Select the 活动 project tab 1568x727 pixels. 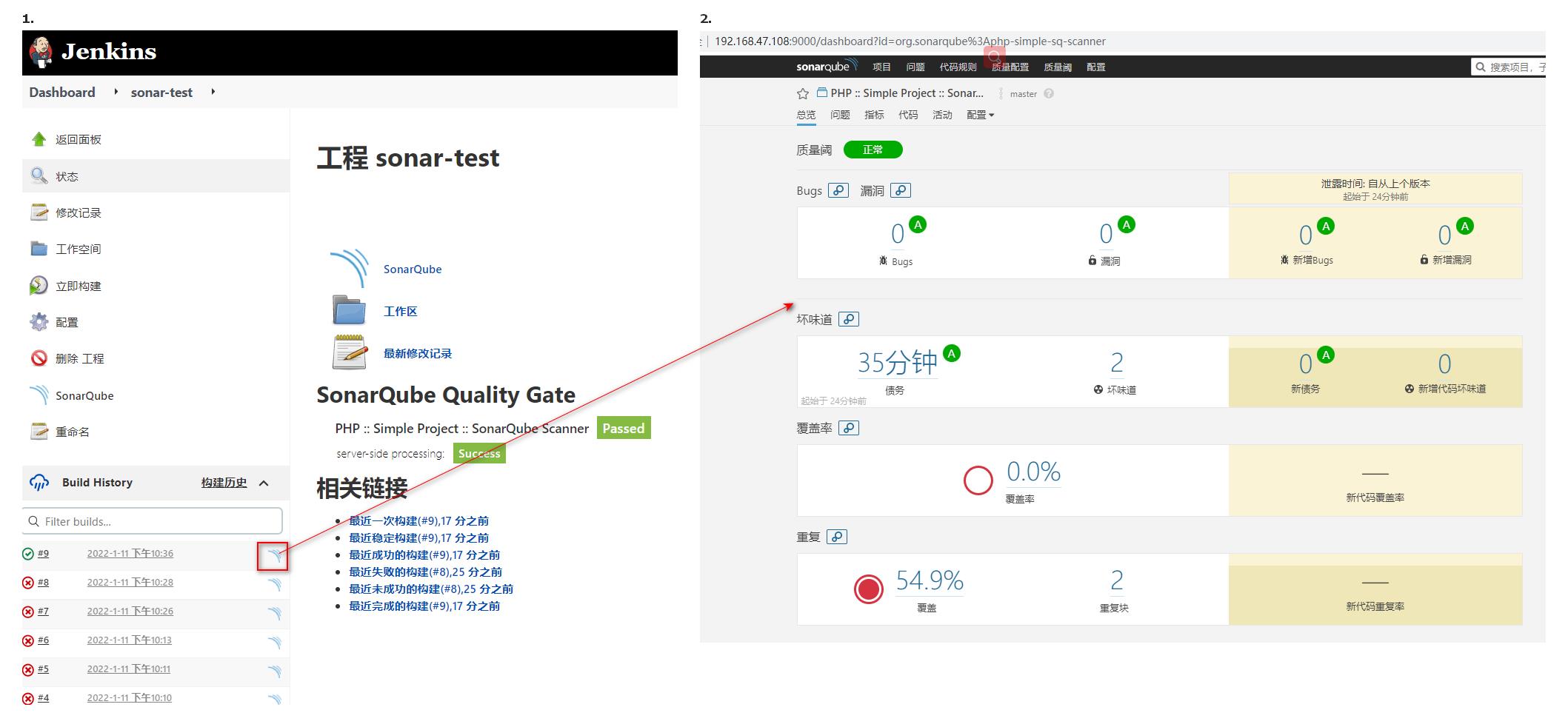[x=942, y=115]
